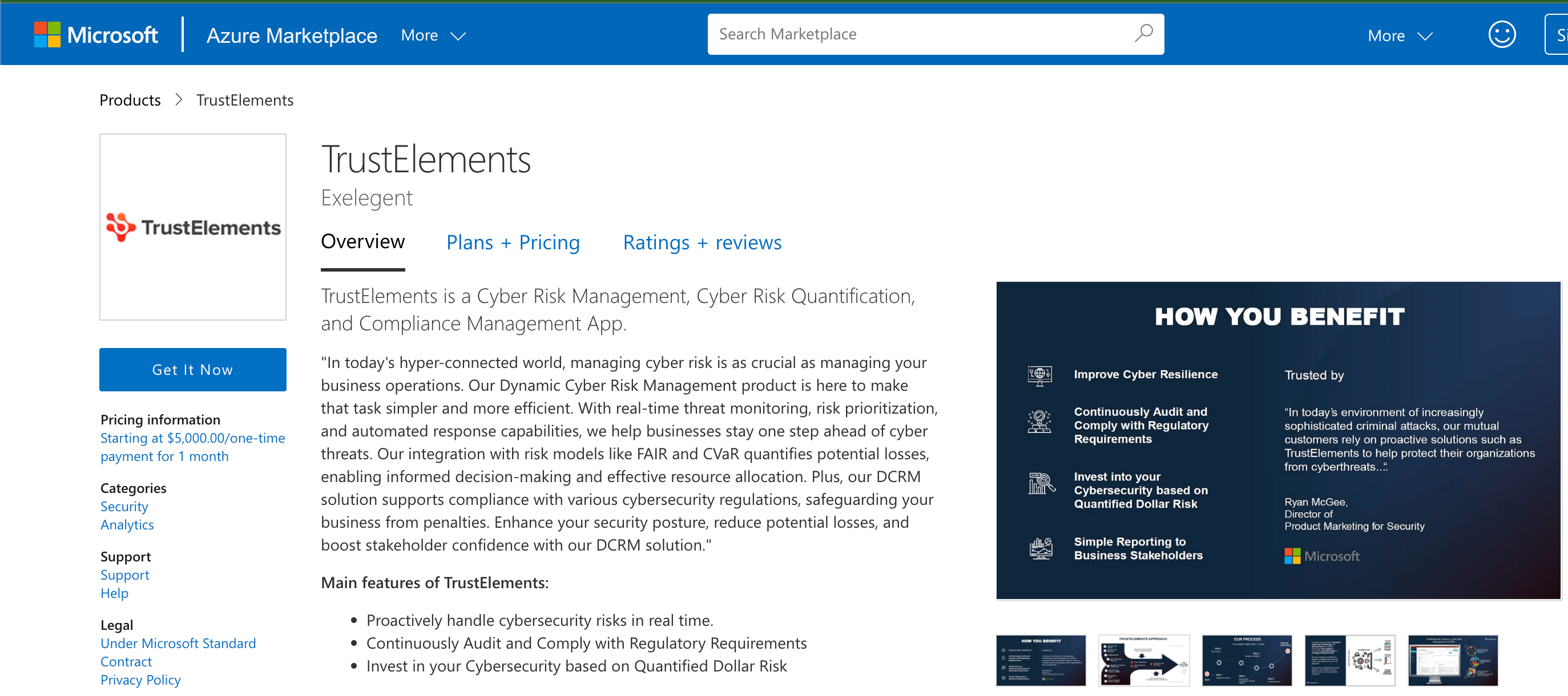Click the smiley feedback icon

pos(1501,35)
